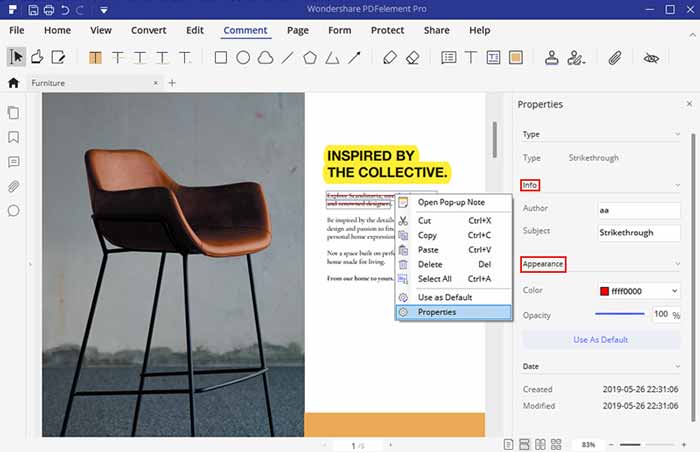
Task: Pick the Rectangle shape tool
Action: click(x=221, y=58)
